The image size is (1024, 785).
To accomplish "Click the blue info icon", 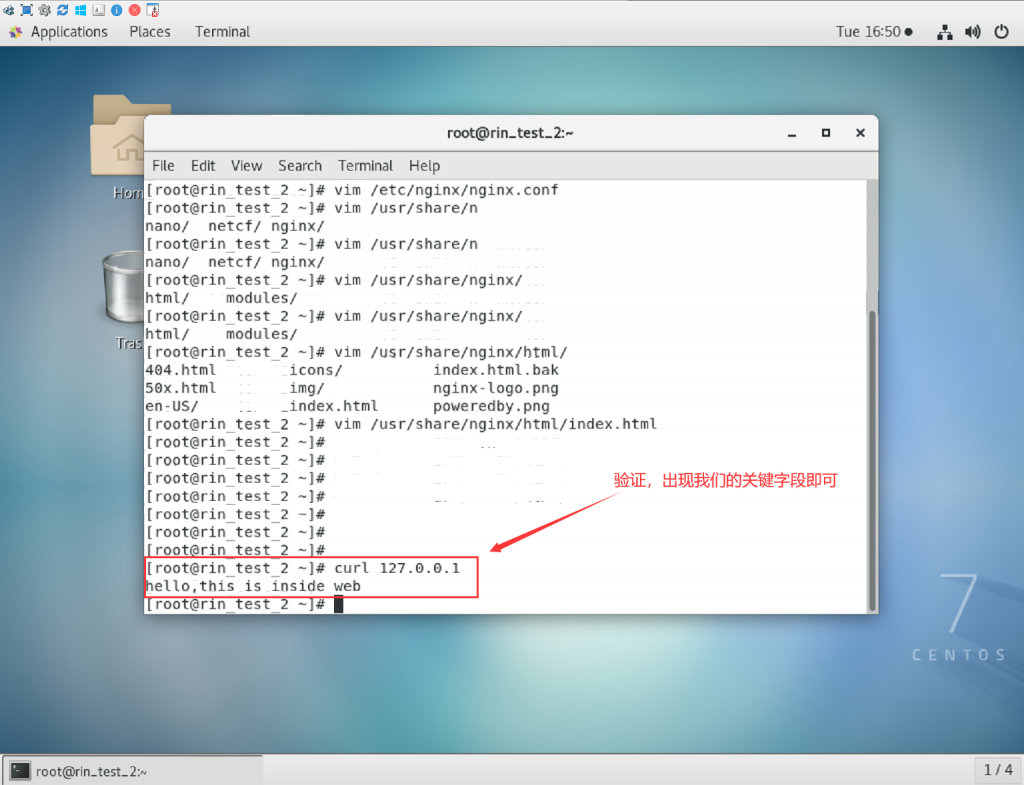I will click(117, 10).
